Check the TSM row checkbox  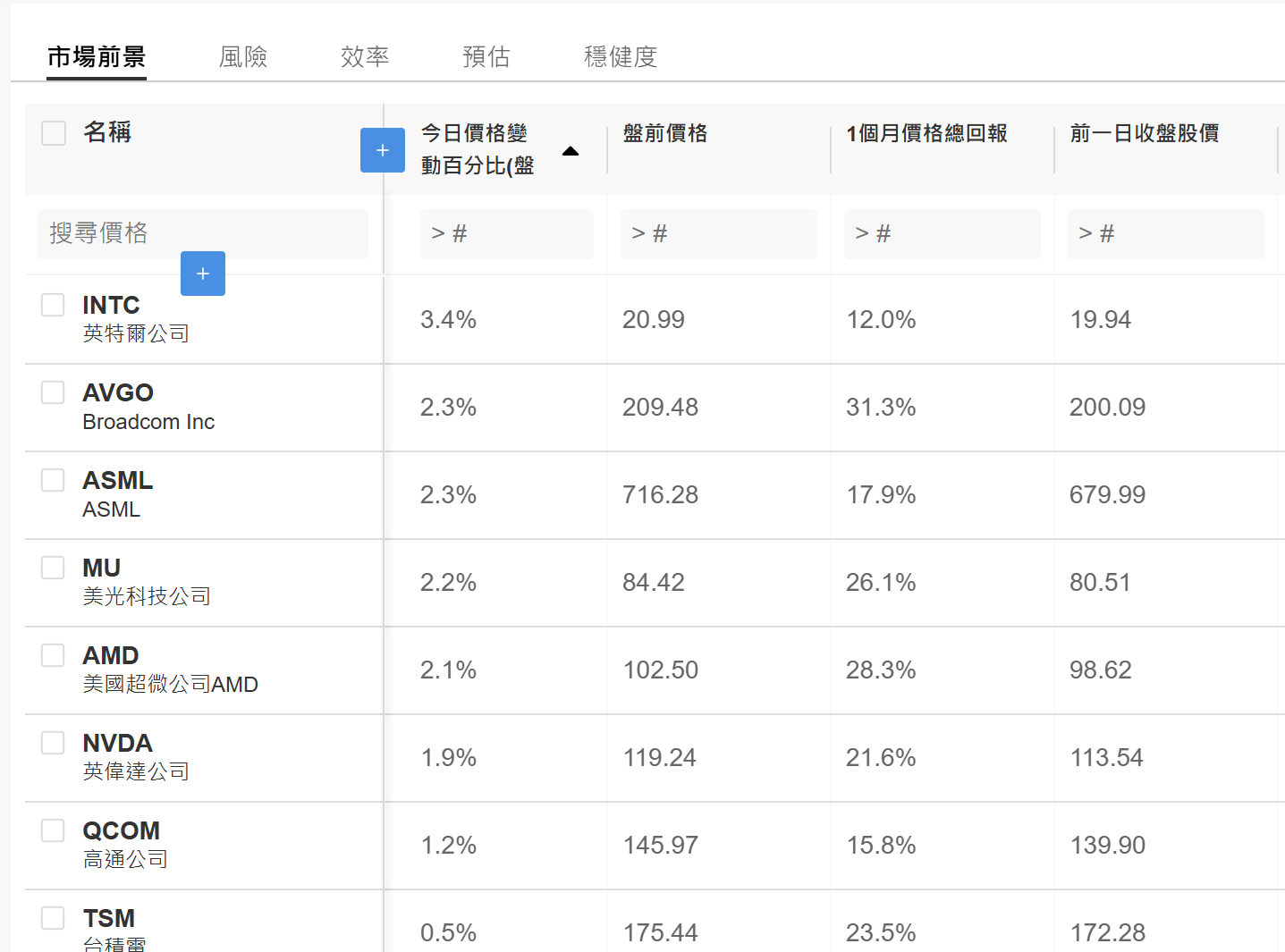pyautogui.click(x=53, y=918)
